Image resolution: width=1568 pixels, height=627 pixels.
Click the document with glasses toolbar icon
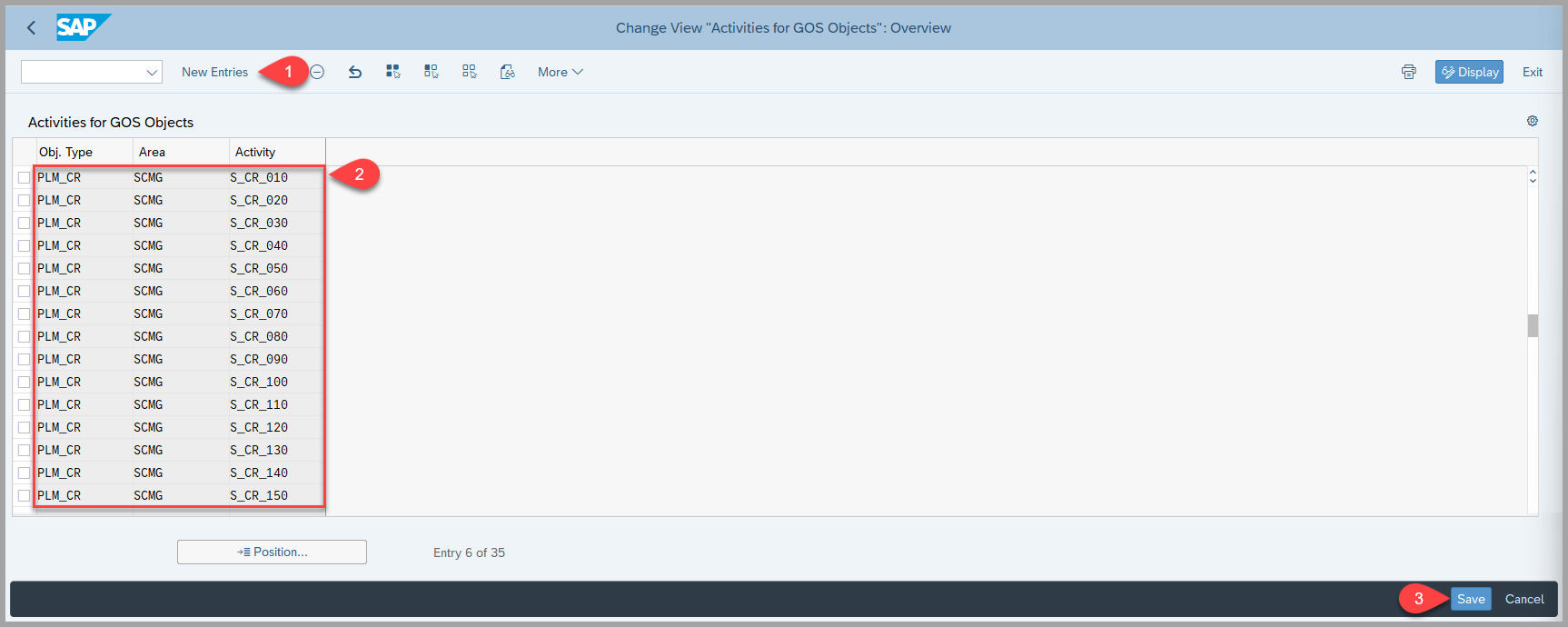(507, 72)
